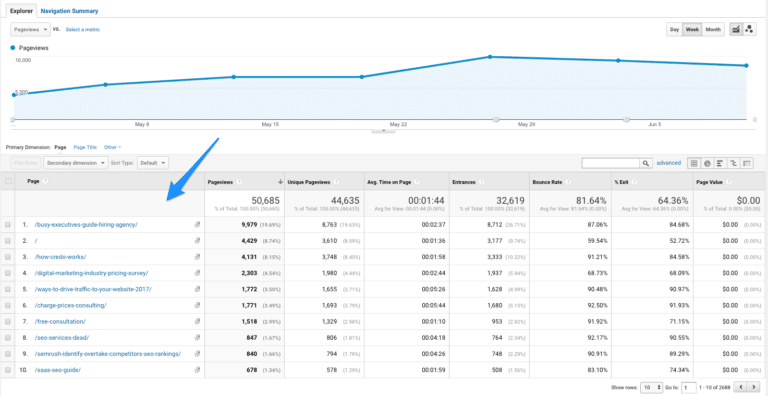Image resolution: width=768 pixels, height=396 pixels.
Task: Check the box for /how-credo-works/ row
Action: click(x=7, y=257)
